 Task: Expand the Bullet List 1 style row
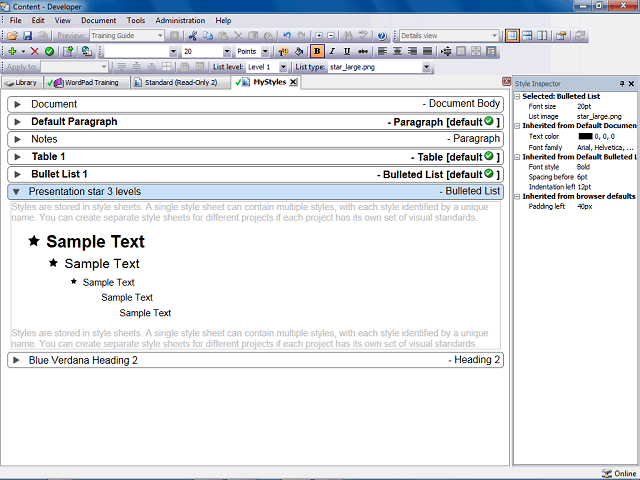pyautogui.click(x=17, y=175)
